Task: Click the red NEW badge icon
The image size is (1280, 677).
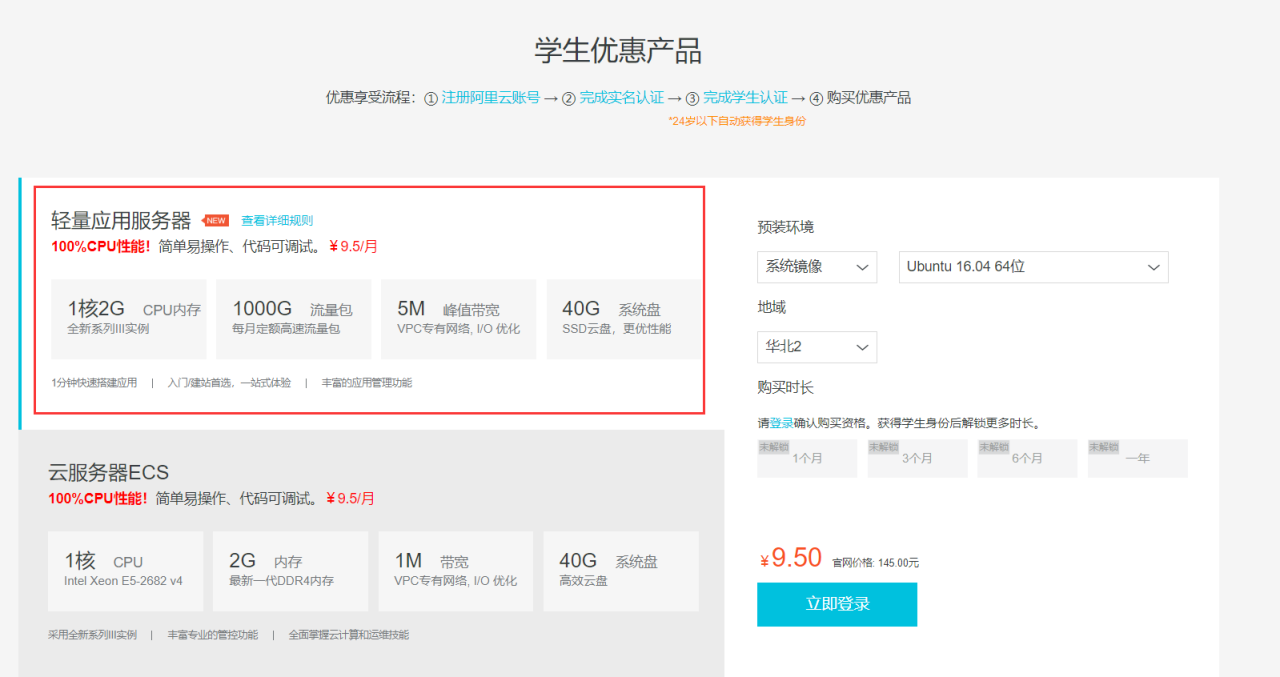Action: pos(215,221)
